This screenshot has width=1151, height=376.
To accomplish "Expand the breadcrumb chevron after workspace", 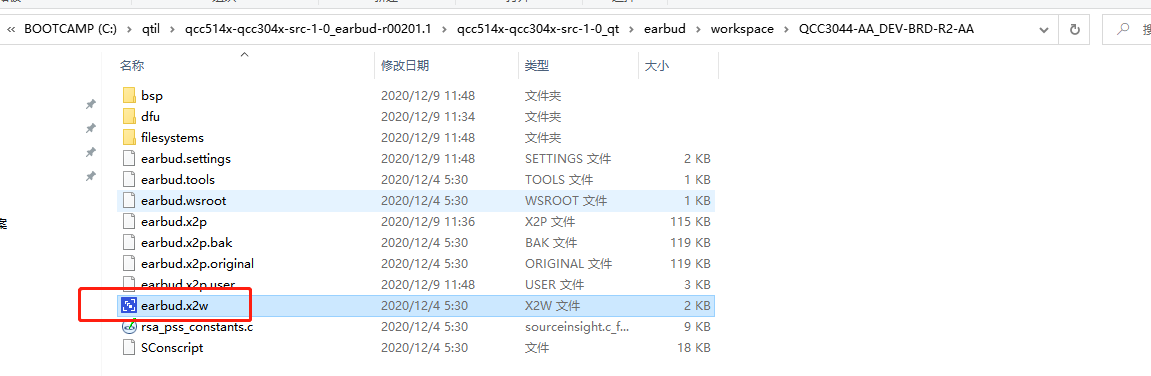I will tap(786, 29).
